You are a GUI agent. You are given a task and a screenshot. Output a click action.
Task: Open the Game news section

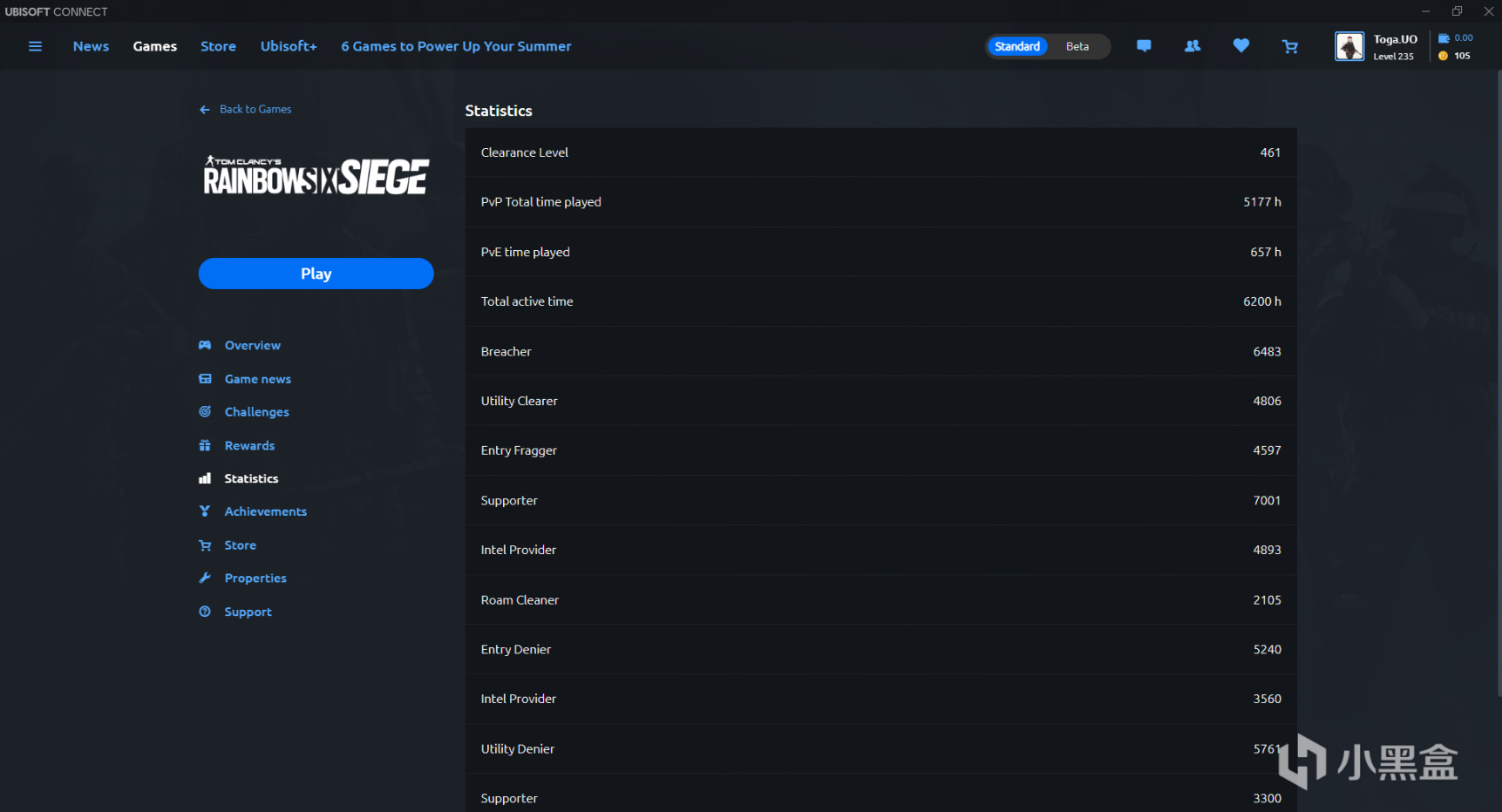(258, 379)
